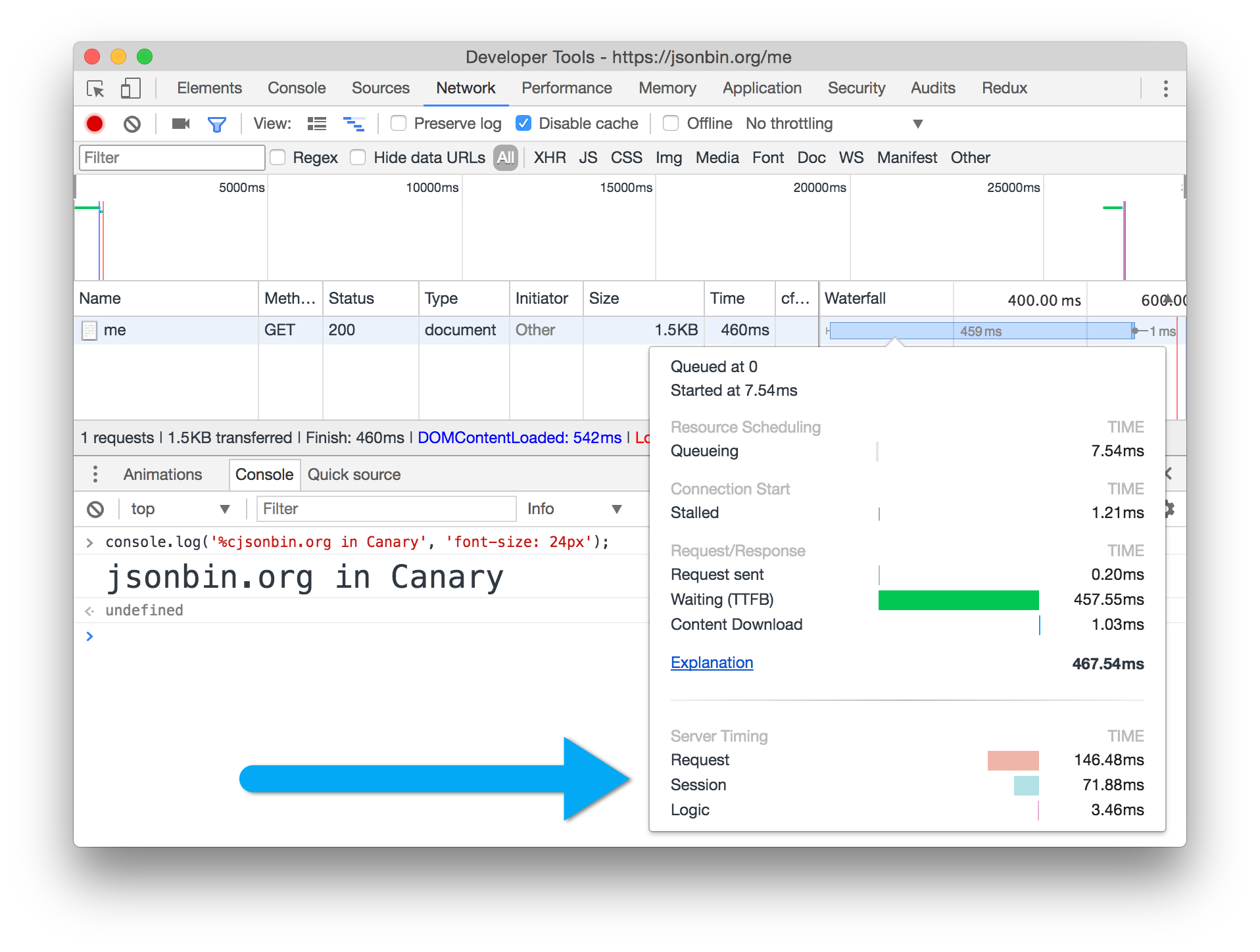Click the DOMContentLoaded: 542ms status text
Image resolution: width=1260 pixels, height=952 pixels.
(520, 438)
